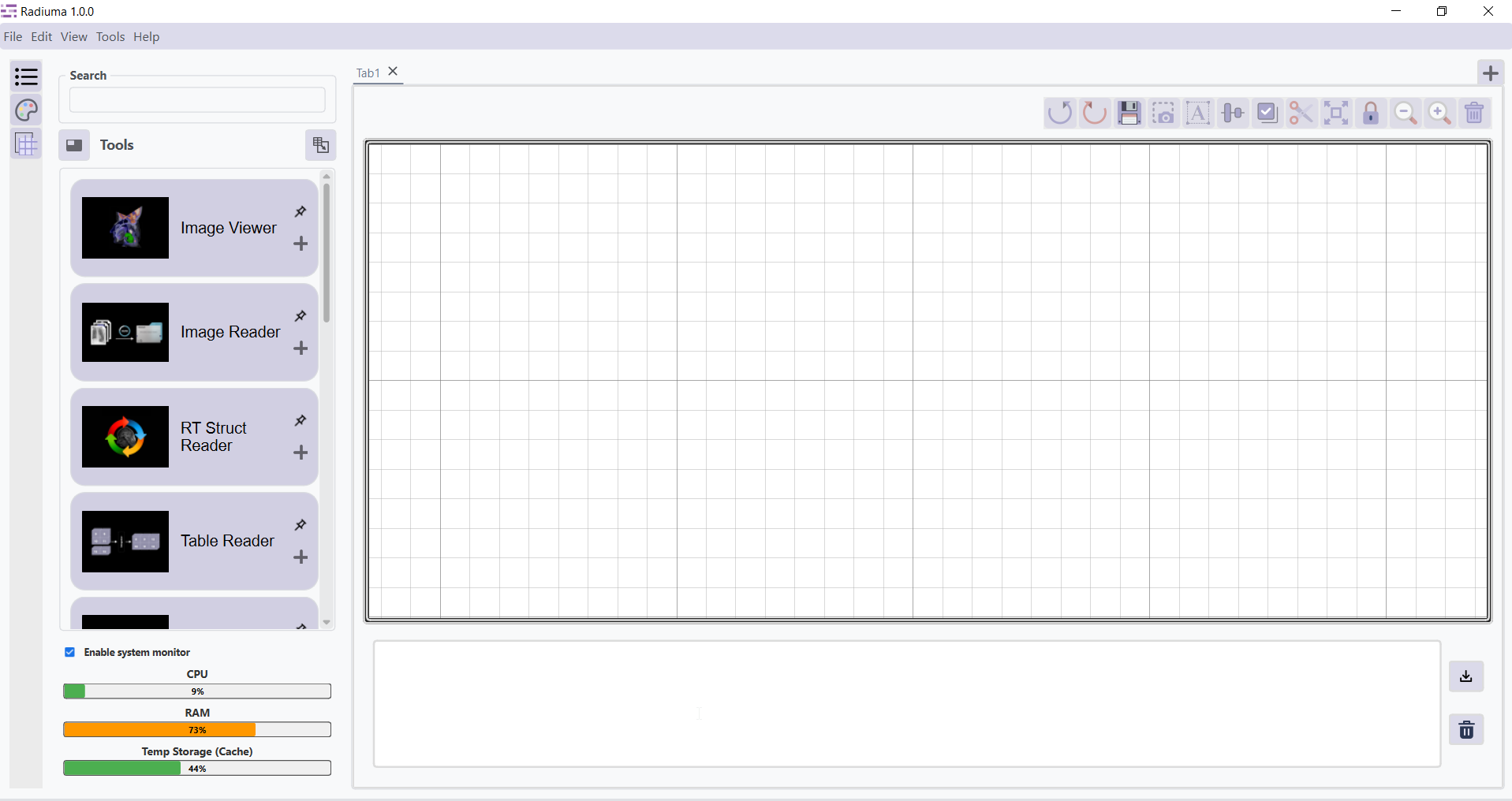Click the Search input field
Viewport: 1512px width, 801px height.
point(197,100)
